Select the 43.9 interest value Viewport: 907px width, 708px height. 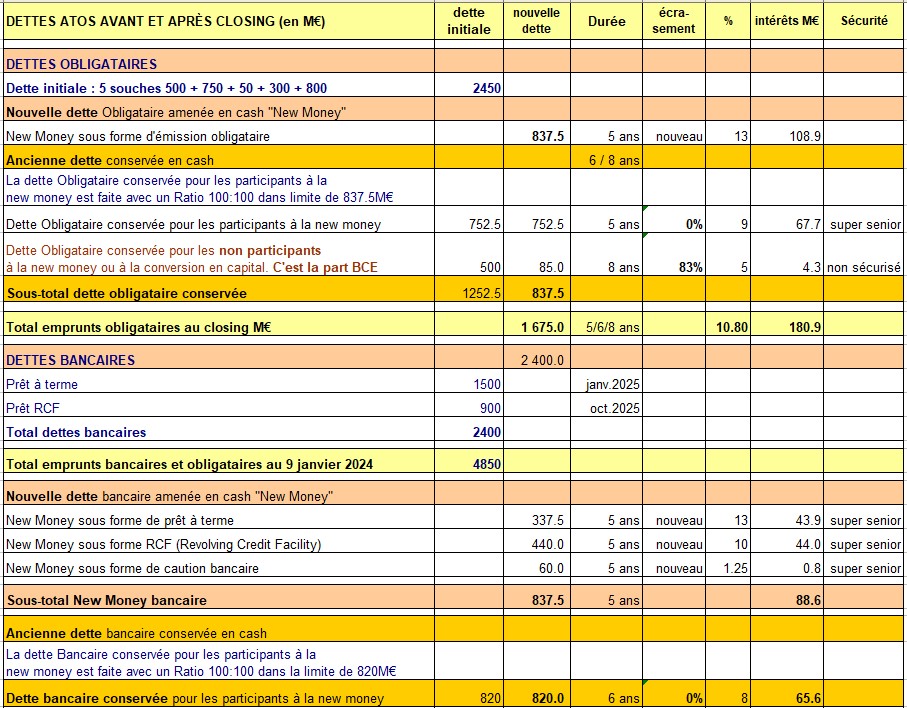click(x=808, y=521)
